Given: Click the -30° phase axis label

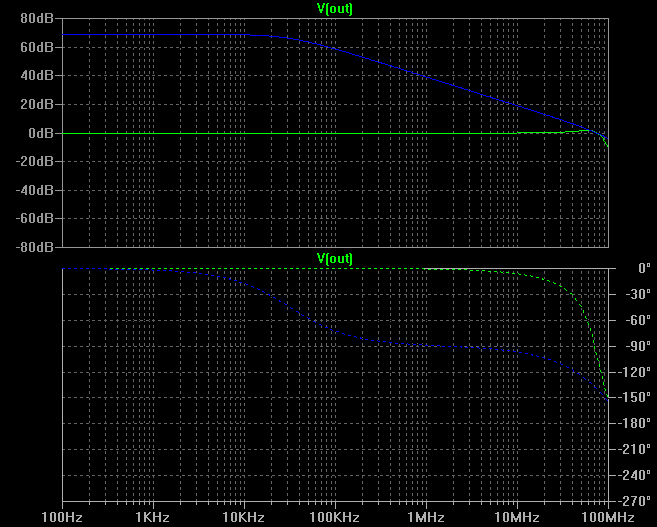Looking at the screenshot, I should point(638,294).
